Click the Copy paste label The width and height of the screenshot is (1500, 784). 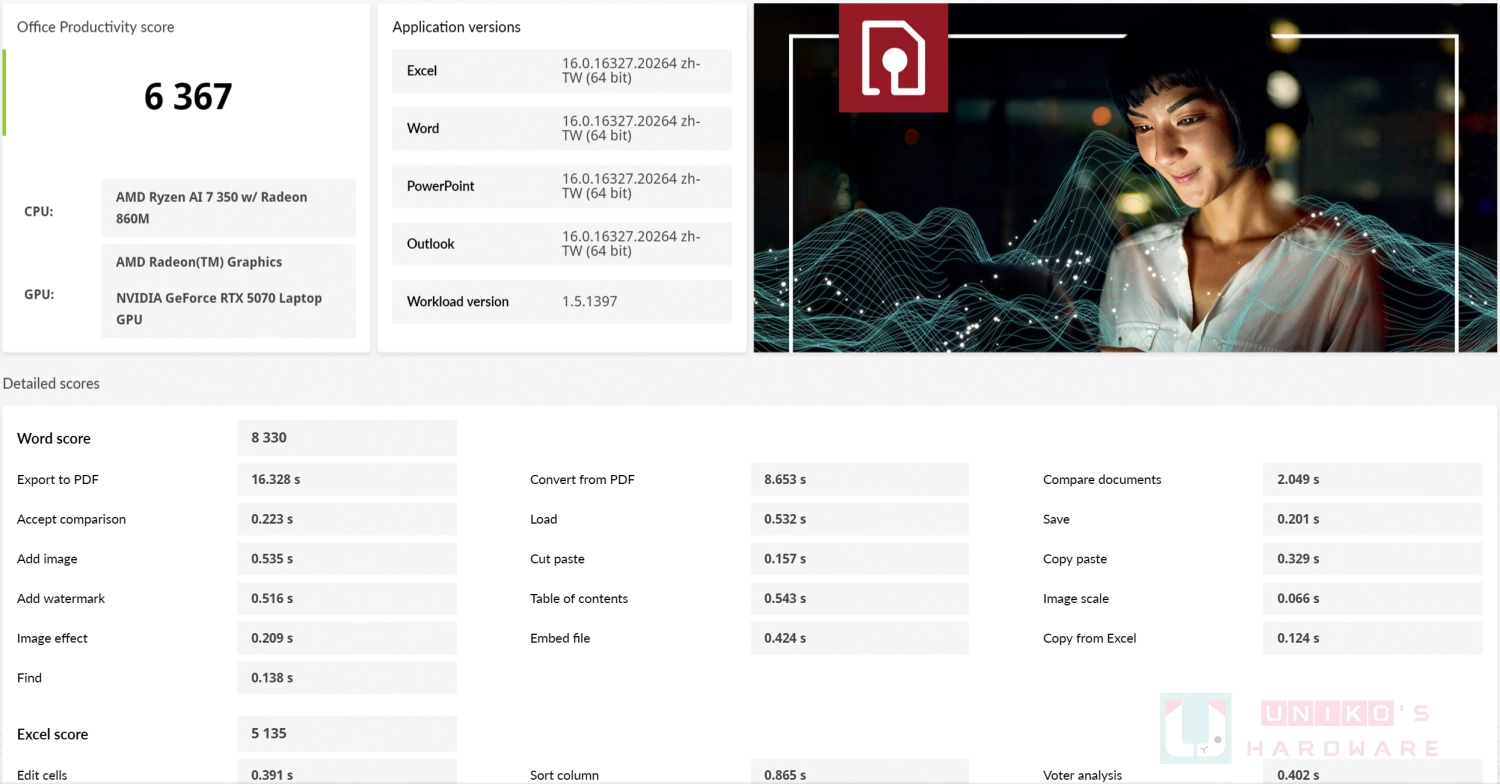click(1075, 559)
